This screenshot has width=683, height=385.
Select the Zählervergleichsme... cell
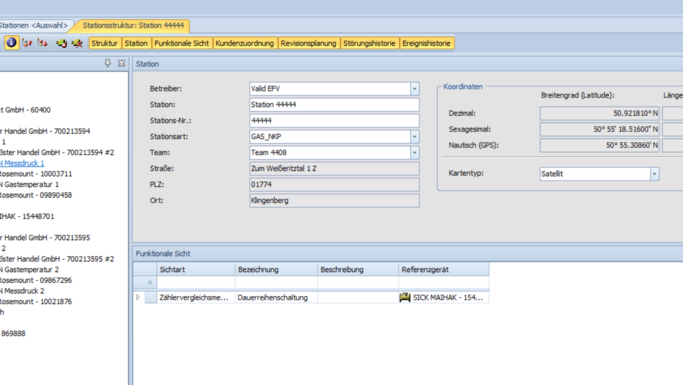pyautogui.click(x=196, y=298)
